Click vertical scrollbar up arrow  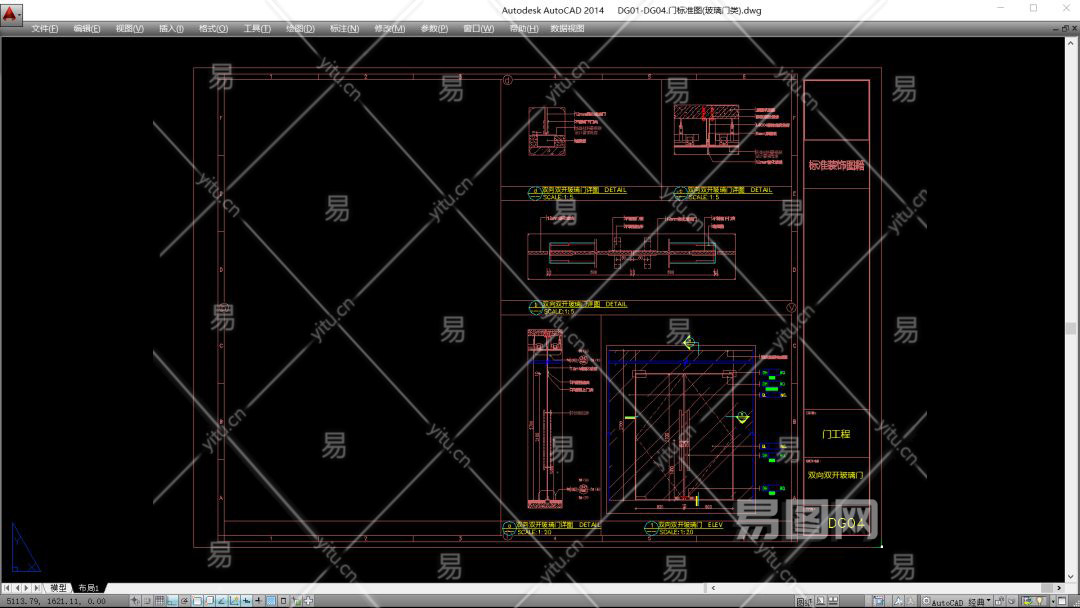1071,43
